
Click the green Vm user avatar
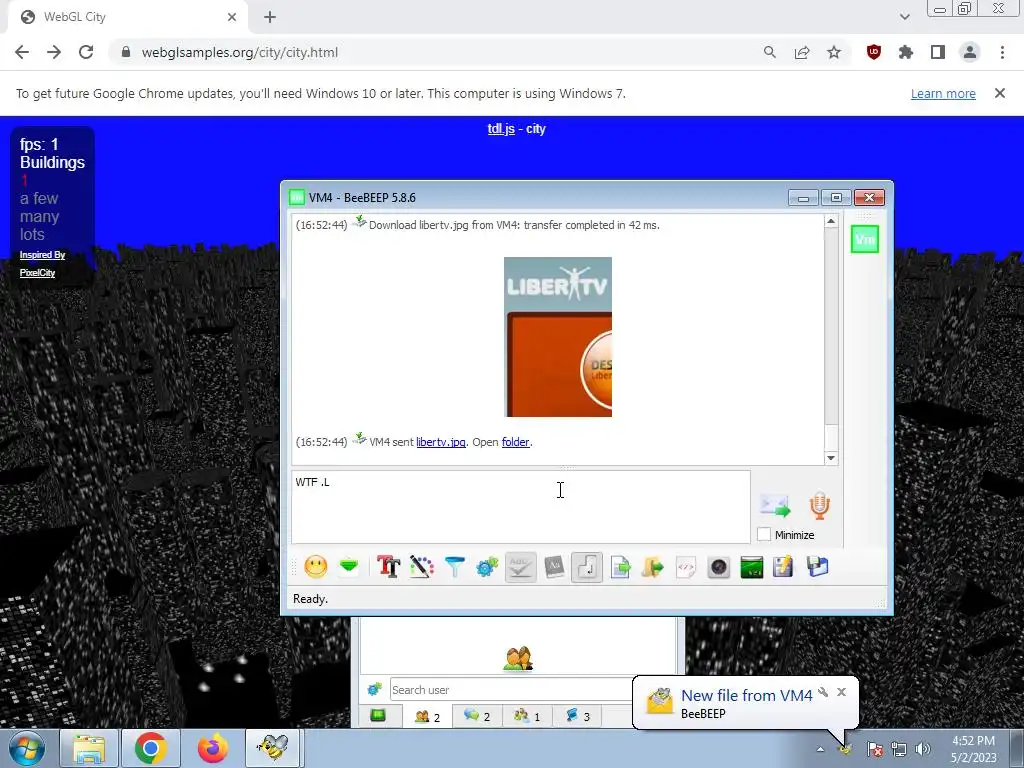[x=865, y=239]
